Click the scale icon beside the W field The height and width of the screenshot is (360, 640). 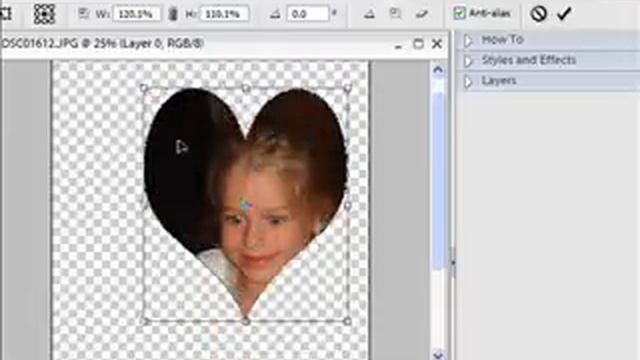(83, 14)
